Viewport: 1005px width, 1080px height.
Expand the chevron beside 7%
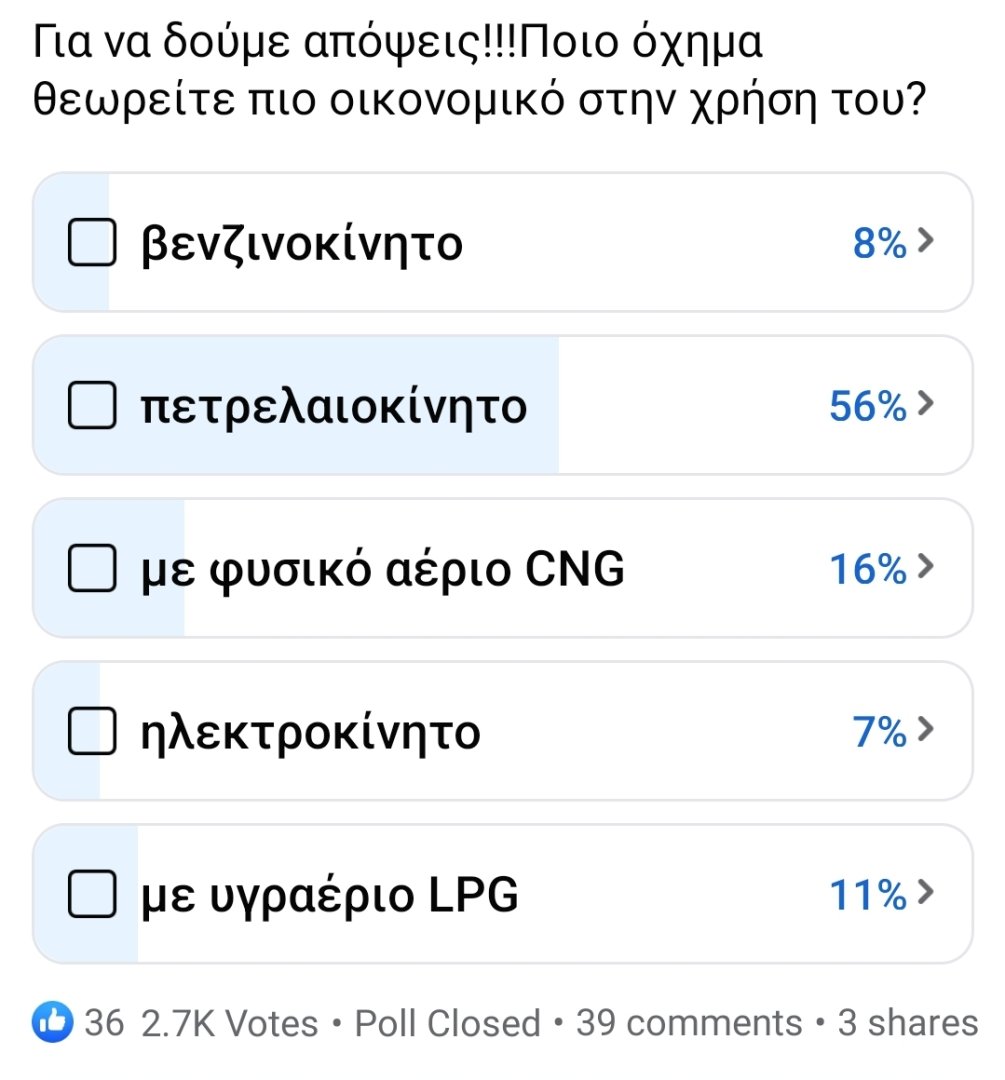pyautogui.click(x=926, y=732)
